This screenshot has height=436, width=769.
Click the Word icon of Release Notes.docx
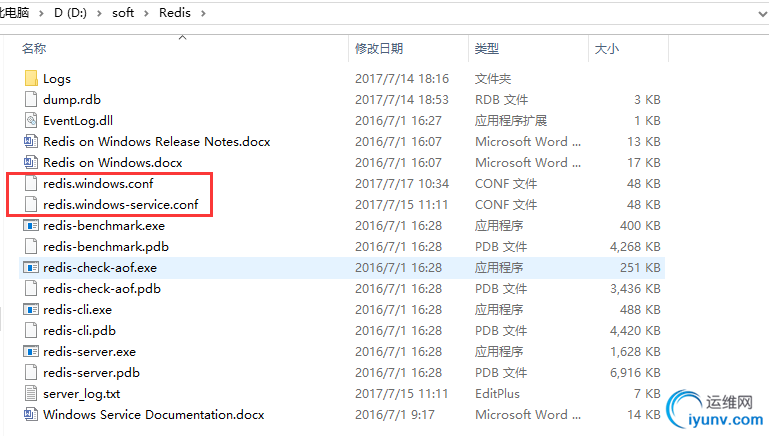(31, 142)
